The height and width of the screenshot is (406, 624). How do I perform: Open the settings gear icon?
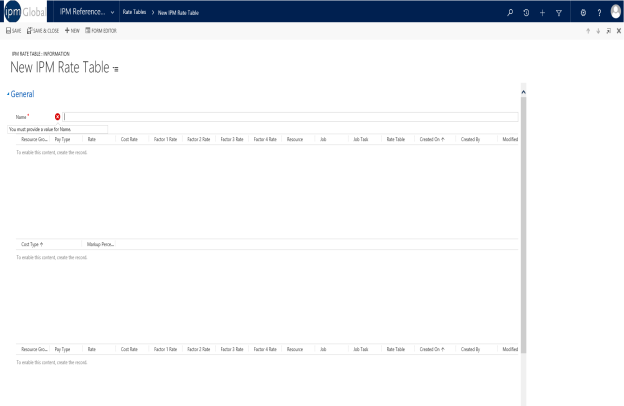[583, 13]
